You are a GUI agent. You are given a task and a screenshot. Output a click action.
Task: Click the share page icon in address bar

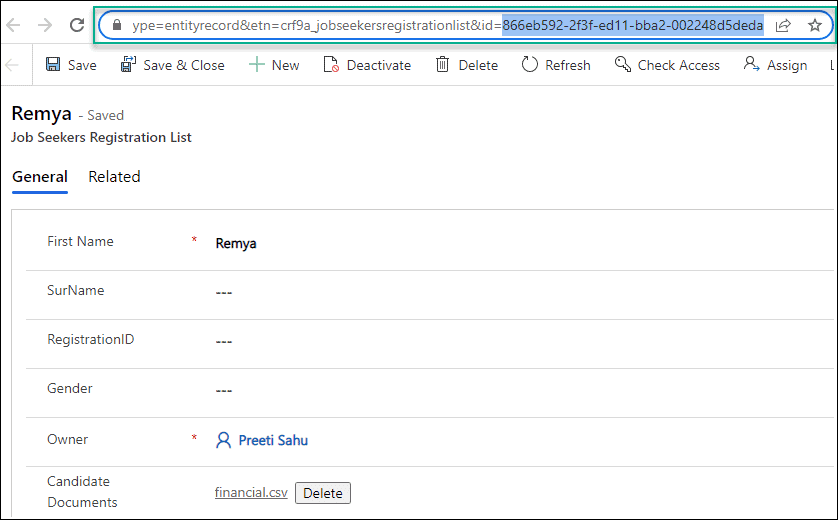coord(783,25)
